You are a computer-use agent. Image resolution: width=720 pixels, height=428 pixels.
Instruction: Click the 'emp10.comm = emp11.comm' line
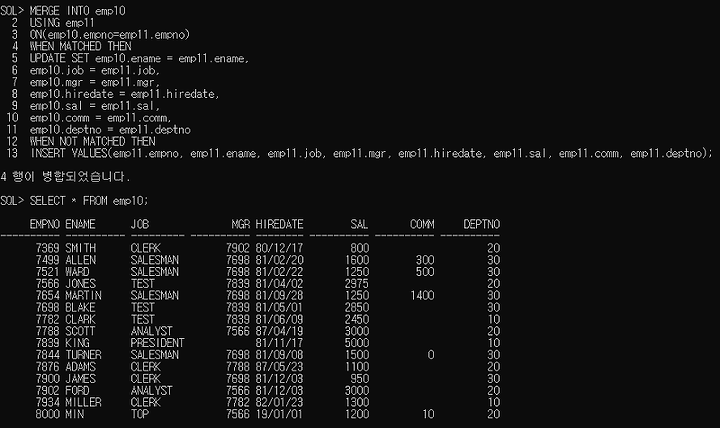coord(101,118)
